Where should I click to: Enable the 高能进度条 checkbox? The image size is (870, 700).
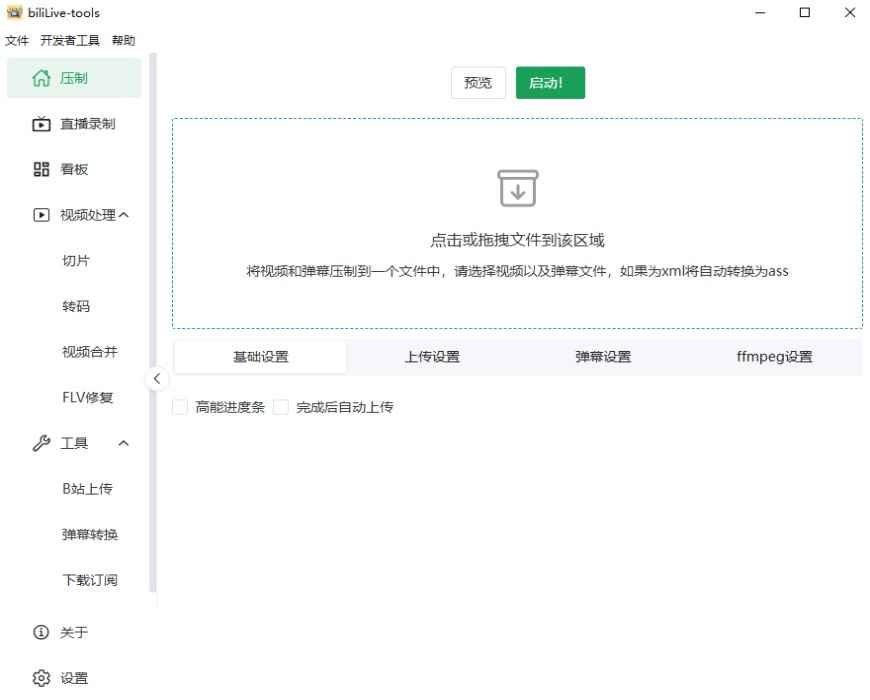click(x=180, y=407)
